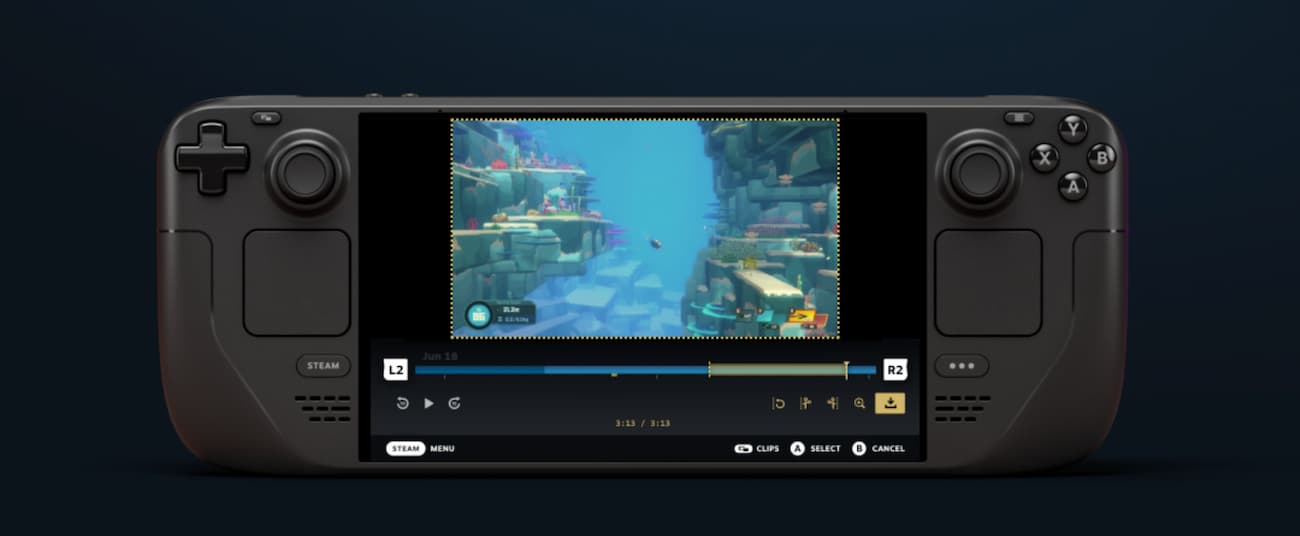Click the Y face button on the Deck

(x=1073, y=129)
